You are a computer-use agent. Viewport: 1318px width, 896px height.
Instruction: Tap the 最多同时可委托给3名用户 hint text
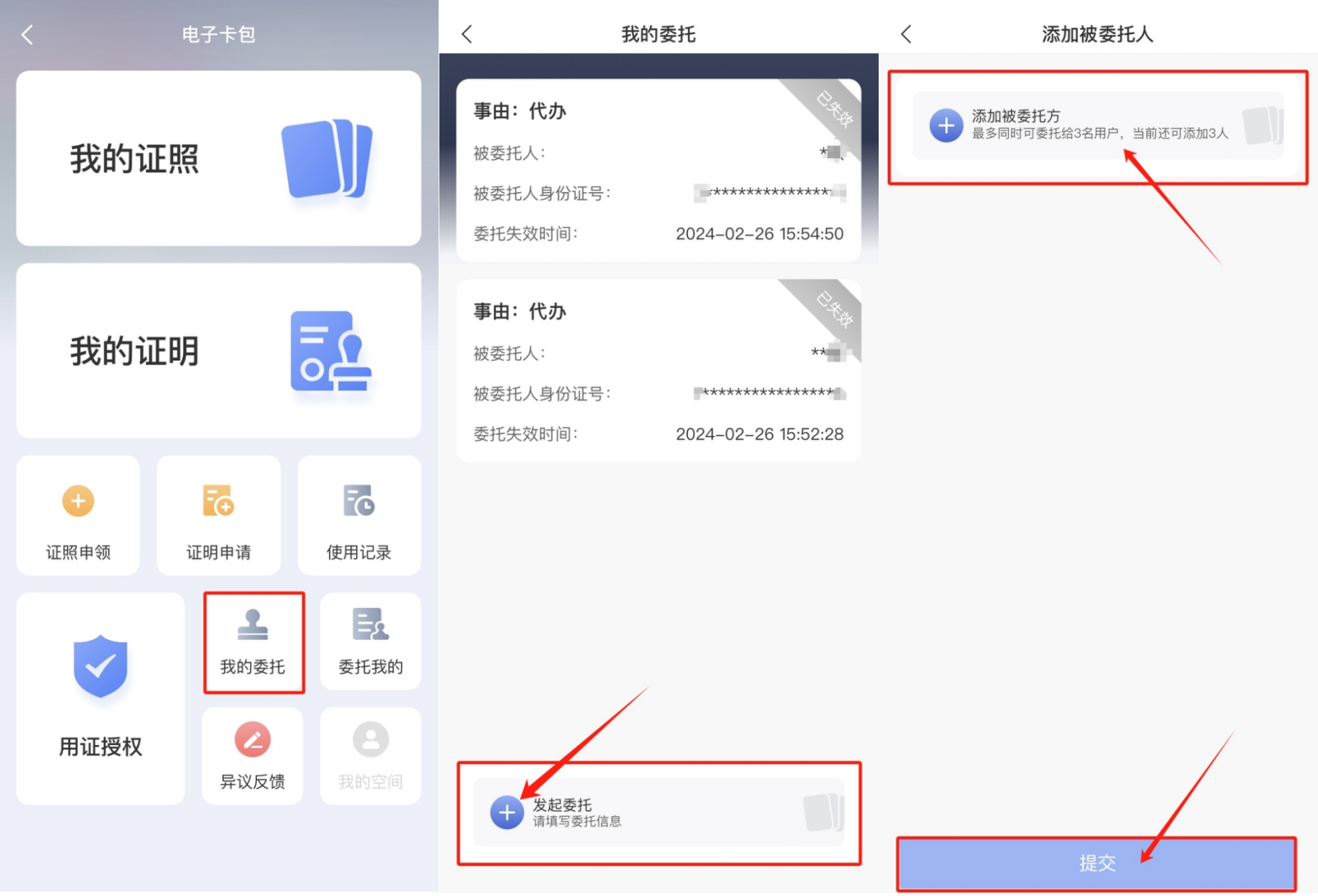1099,134
